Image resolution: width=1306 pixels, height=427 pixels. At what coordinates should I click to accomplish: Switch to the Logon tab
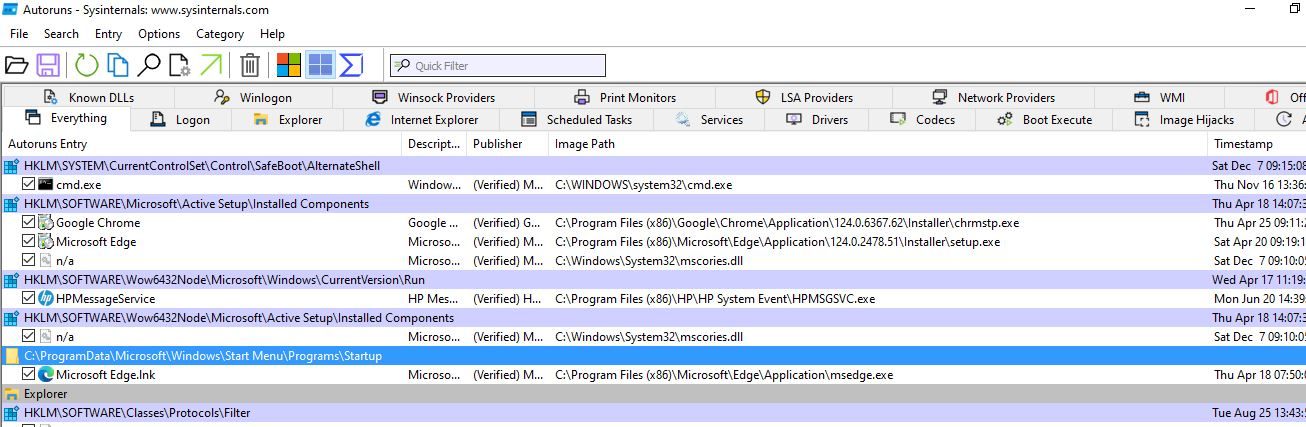tap(180, 119)
